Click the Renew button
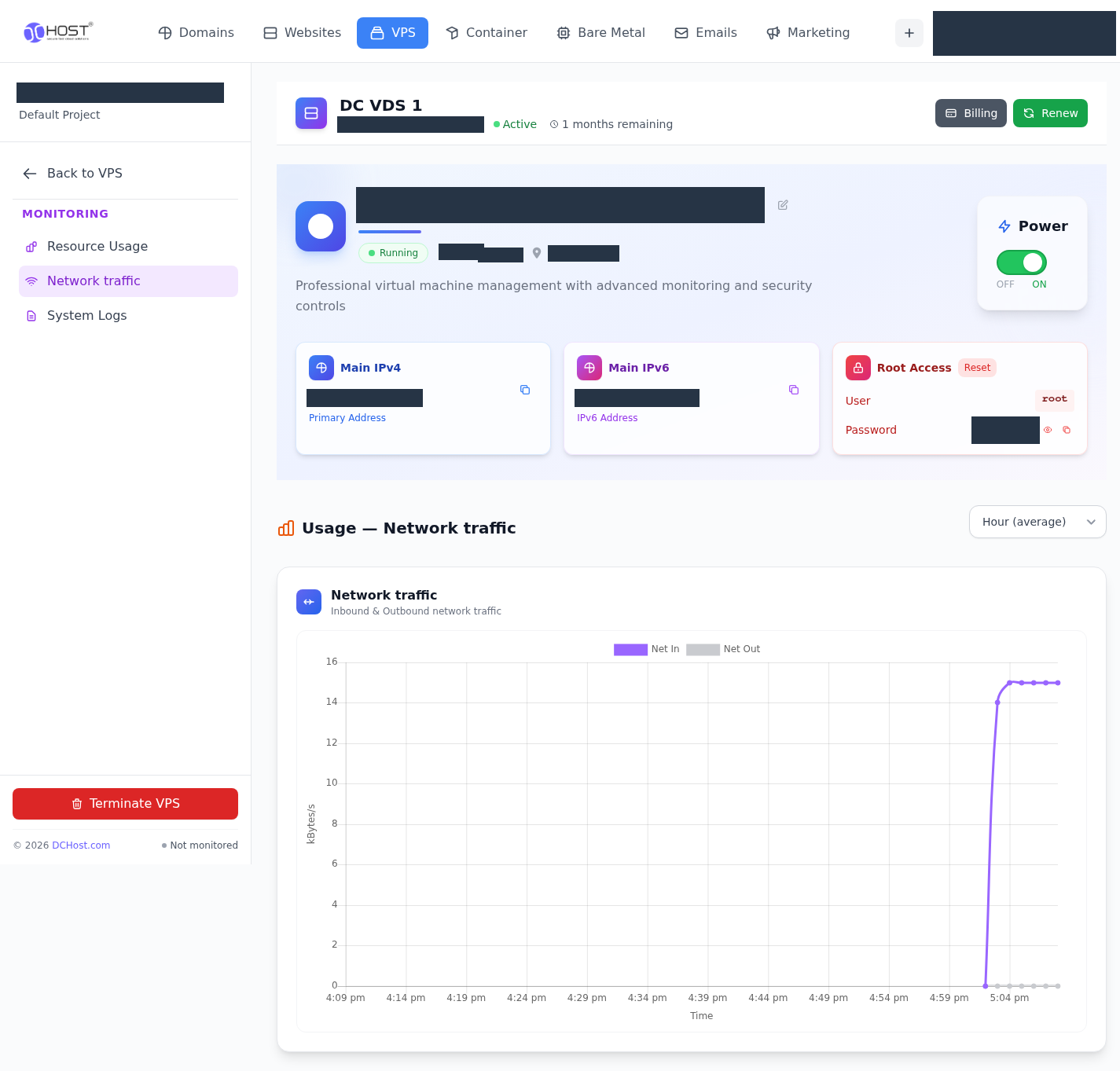1120x1071 pixels. [1050, 113]
